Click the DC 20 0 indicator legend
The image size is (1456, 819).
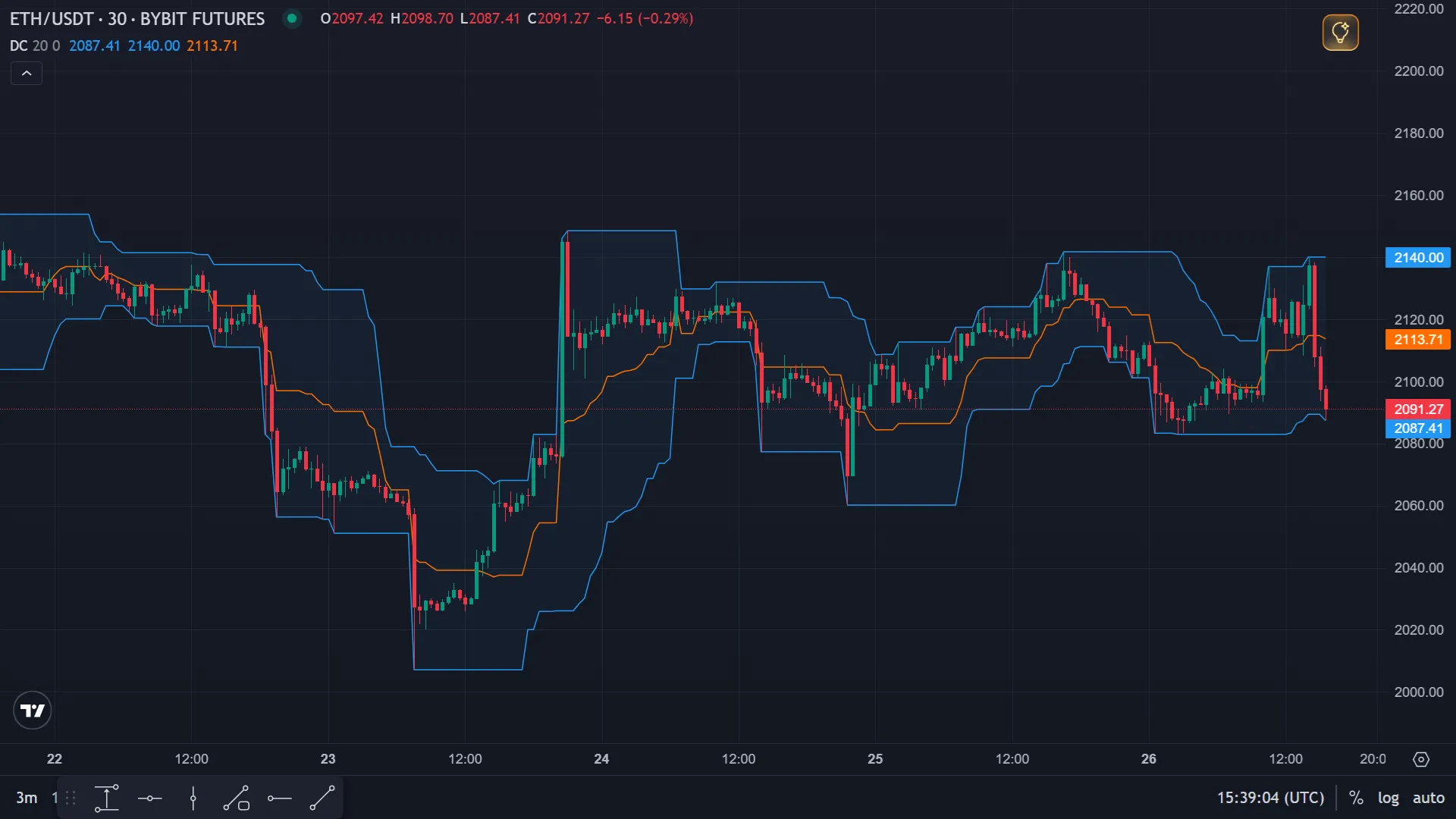click(35, 45)
